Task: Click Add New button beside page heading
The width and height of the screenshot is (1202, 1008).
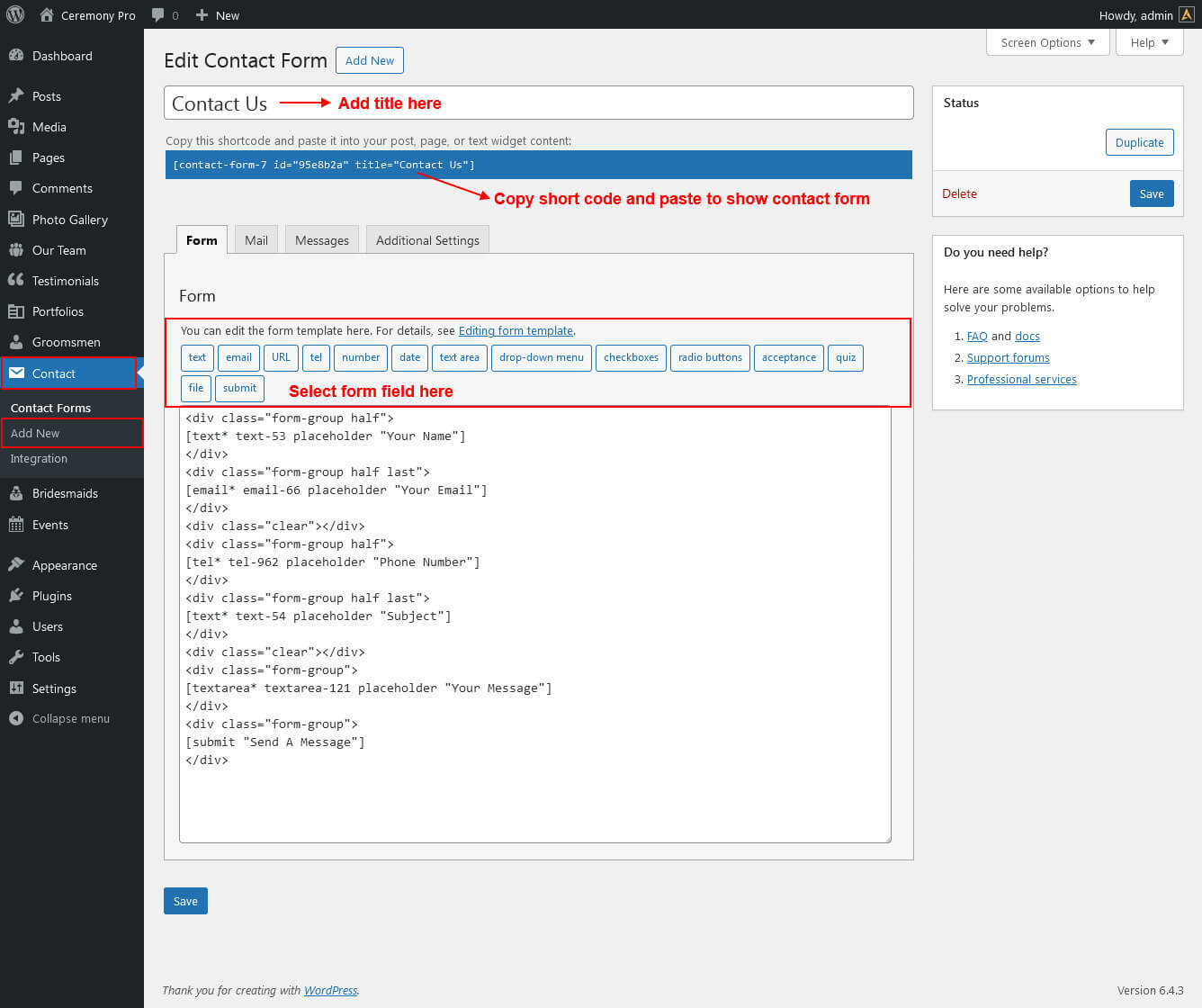Action: click(x=370, y=60)
